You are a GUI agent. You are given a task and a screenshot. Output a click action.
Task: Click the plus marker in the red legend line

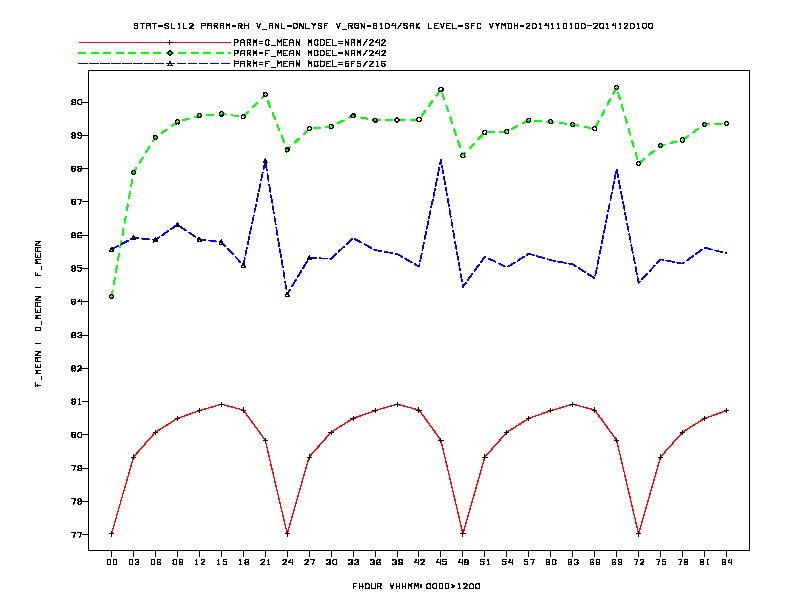coord(170,43)
